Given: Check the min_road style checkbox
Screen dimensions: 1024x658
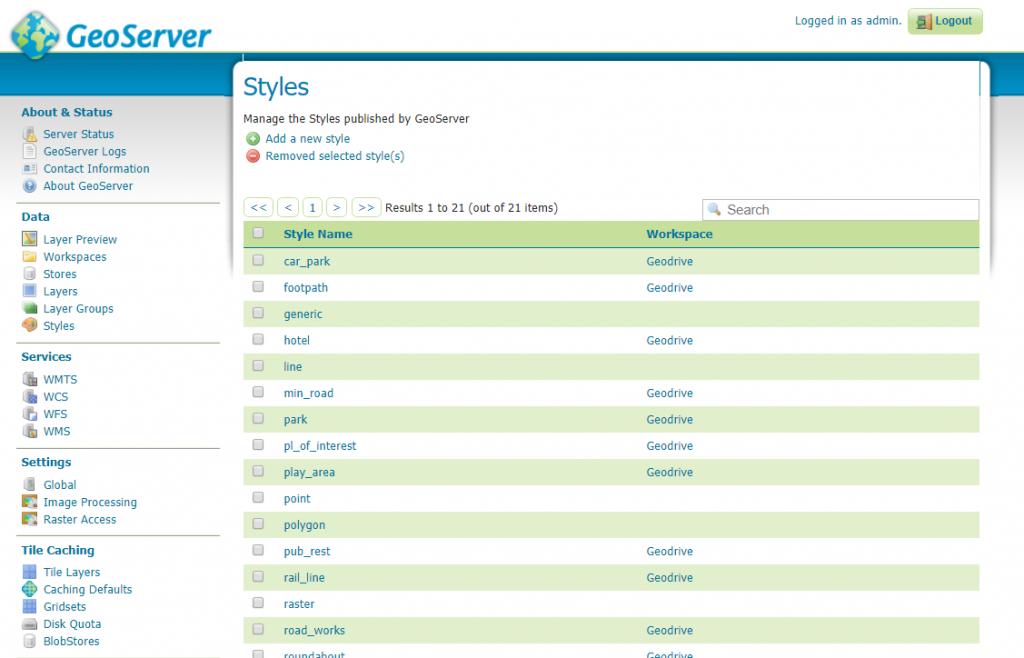Looking at the screenshot, I should (258, 392).
